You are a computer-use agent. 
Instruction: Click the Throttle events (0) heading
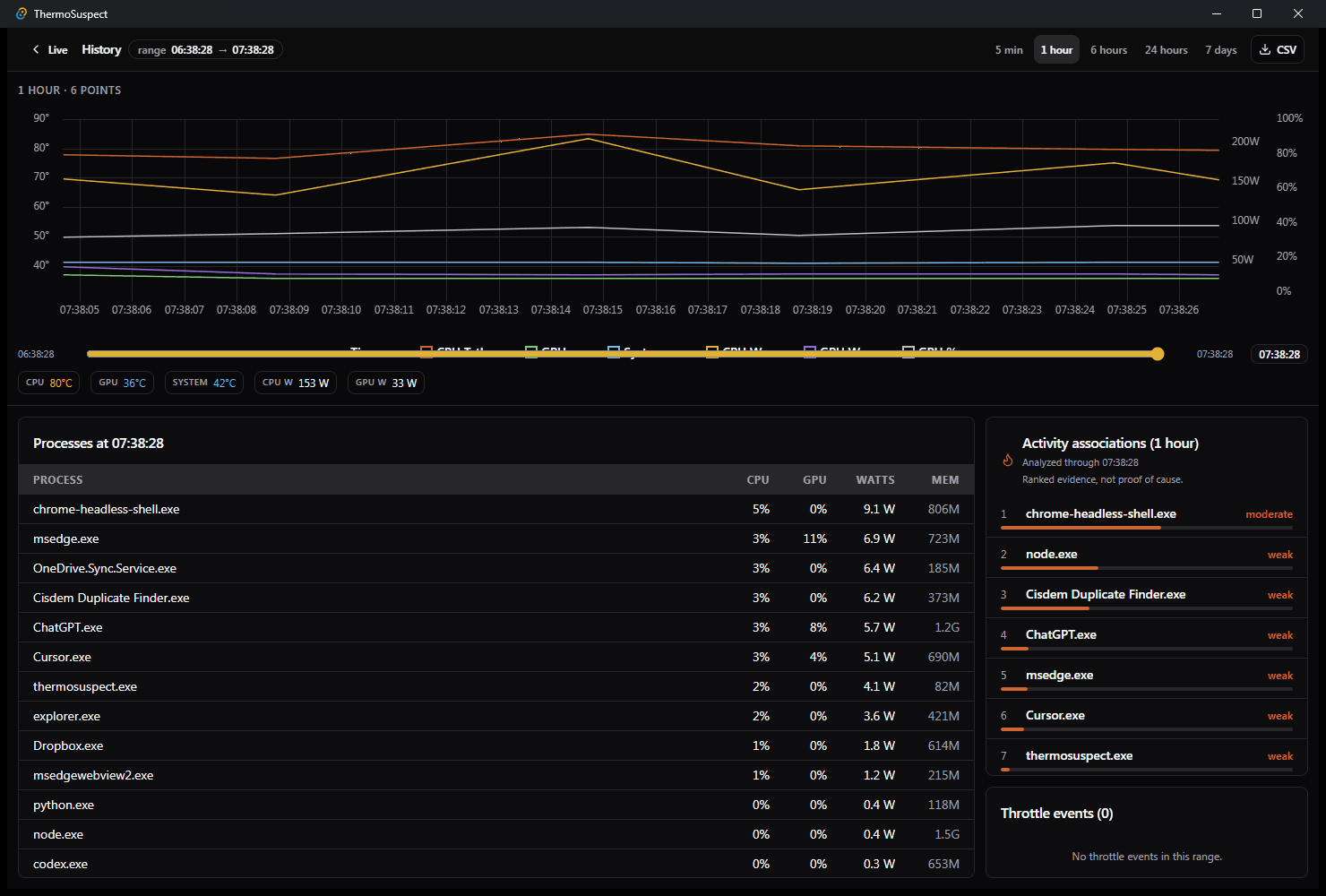(1056, 814)
